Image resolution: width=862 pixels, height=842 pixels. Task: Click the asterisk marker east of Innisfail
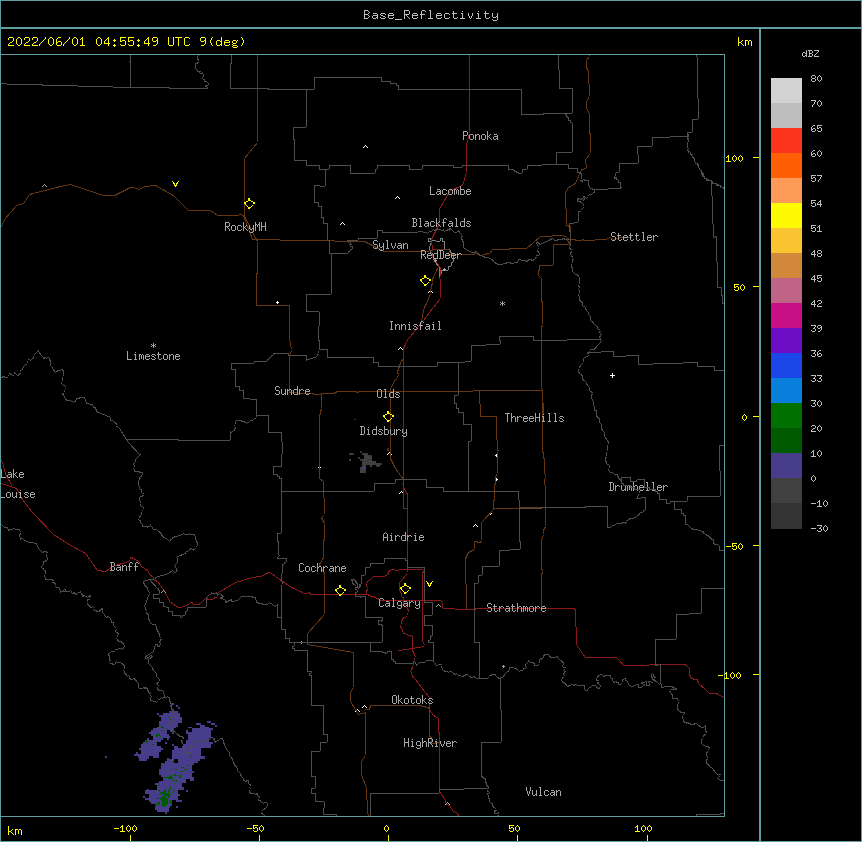[502, 303]
